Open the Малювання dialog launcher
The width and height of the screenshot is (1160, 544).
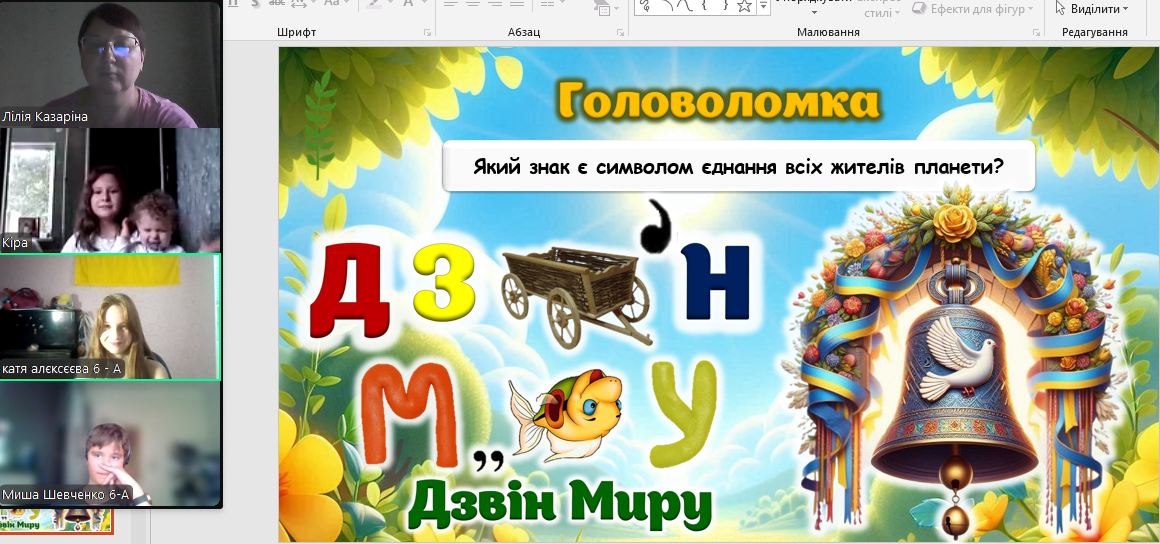click(x=1037, y=33)
